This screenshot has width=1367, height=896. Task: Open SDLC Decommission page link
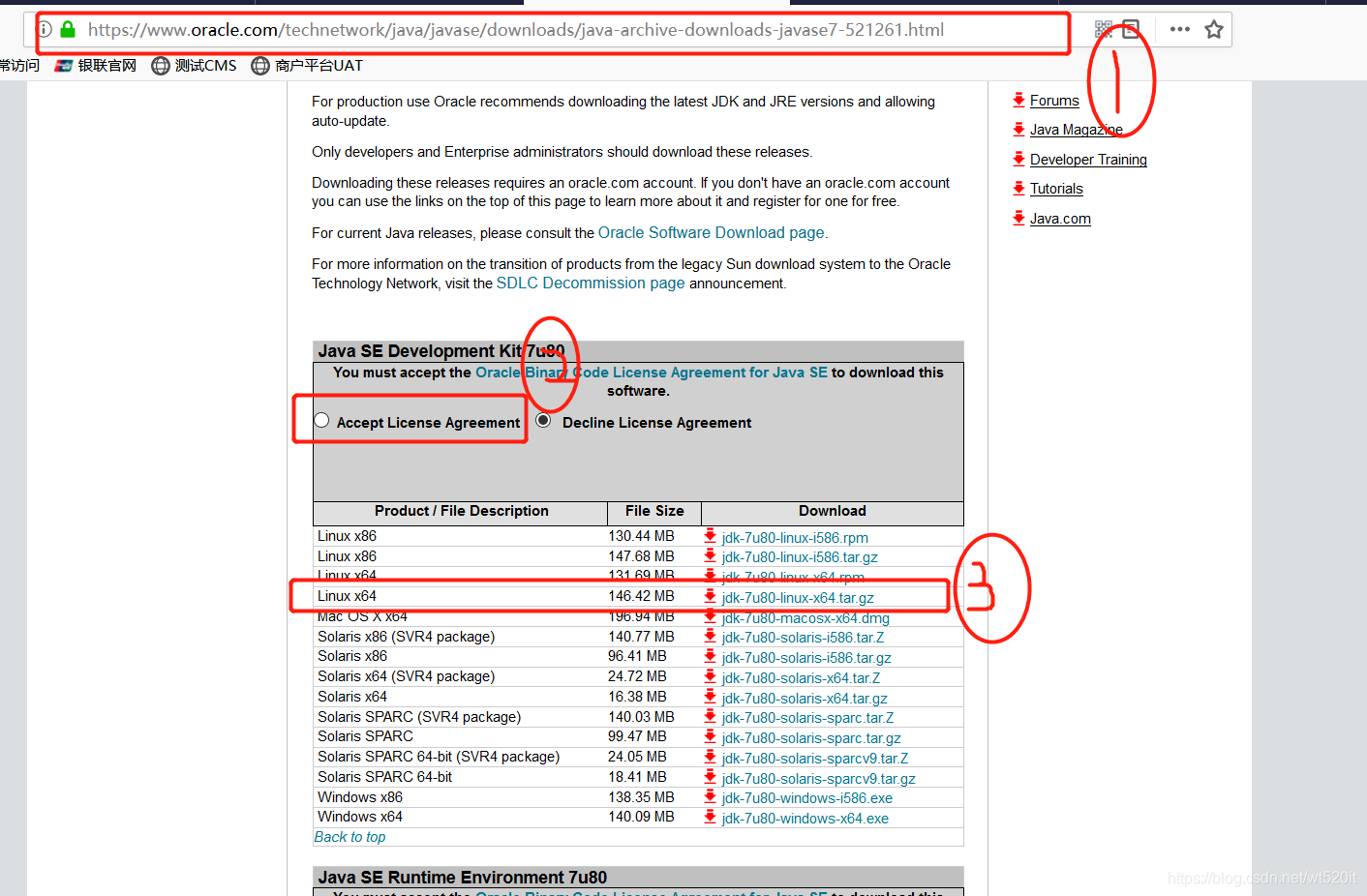click(x=591, y=284)
